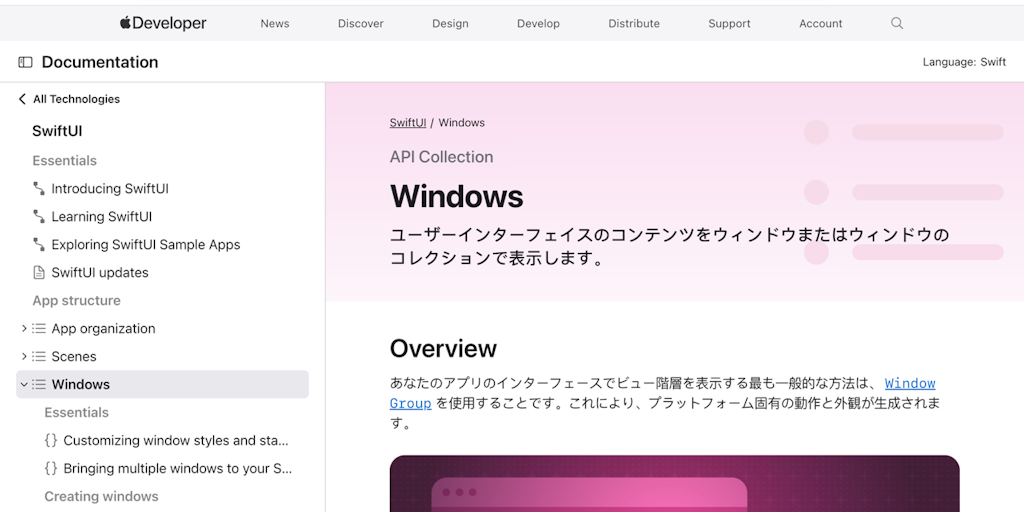
Task: Toggle the documentation sidebar icon
Action: (x=25, y=62)
